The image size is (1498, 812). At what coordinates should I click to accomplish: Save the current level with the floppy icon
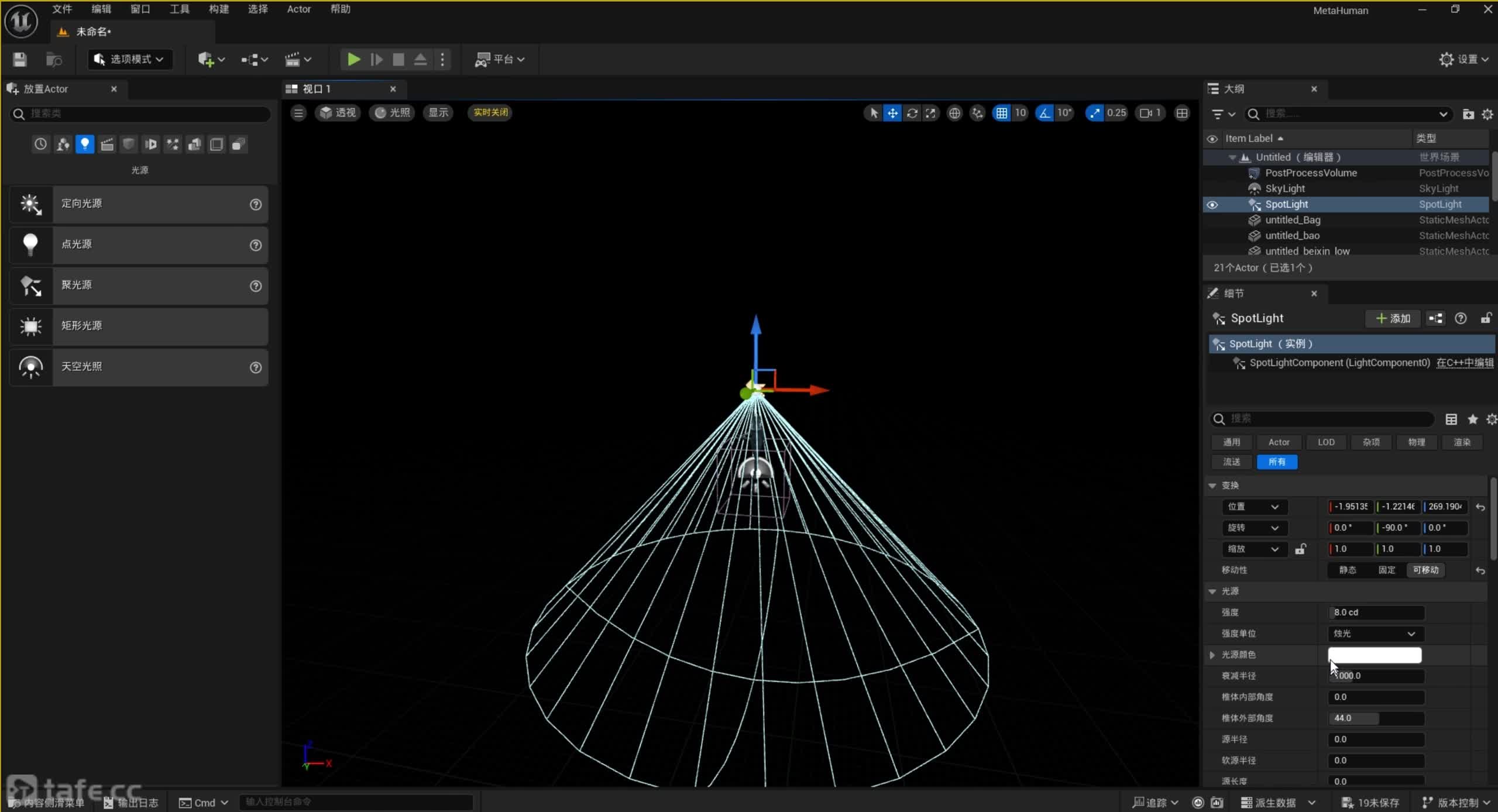[x=20, y=59]
